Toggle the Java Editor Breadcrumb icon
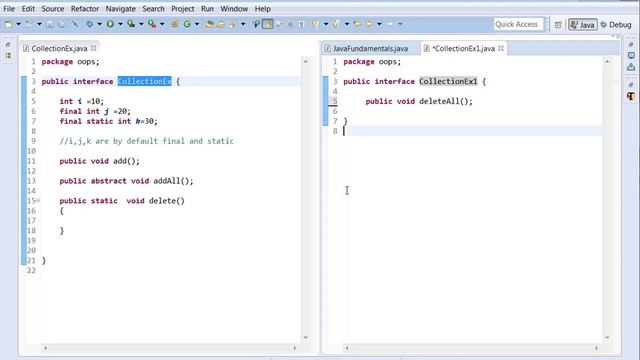Screen dimensions: 640x360 pos(256,24)
